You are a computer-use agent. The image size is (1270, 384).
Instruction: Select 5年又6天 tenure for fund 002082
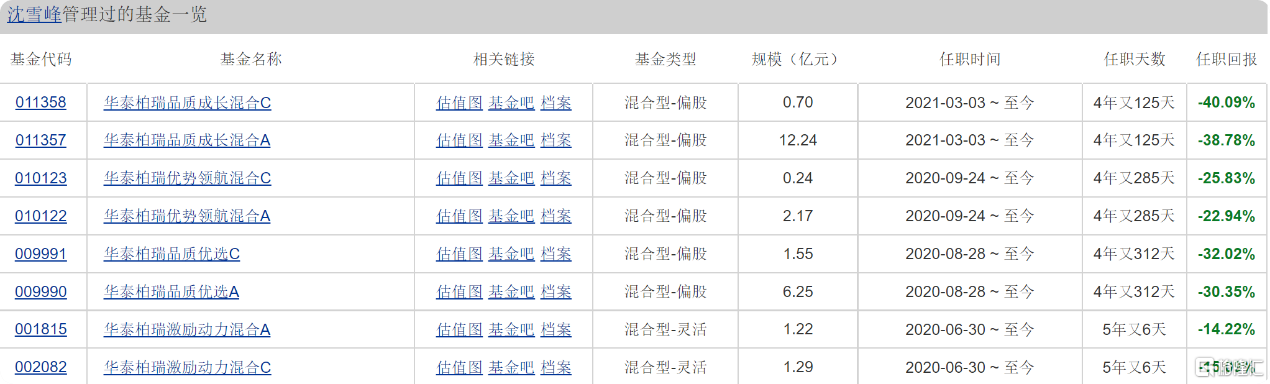pos(1134,368)
